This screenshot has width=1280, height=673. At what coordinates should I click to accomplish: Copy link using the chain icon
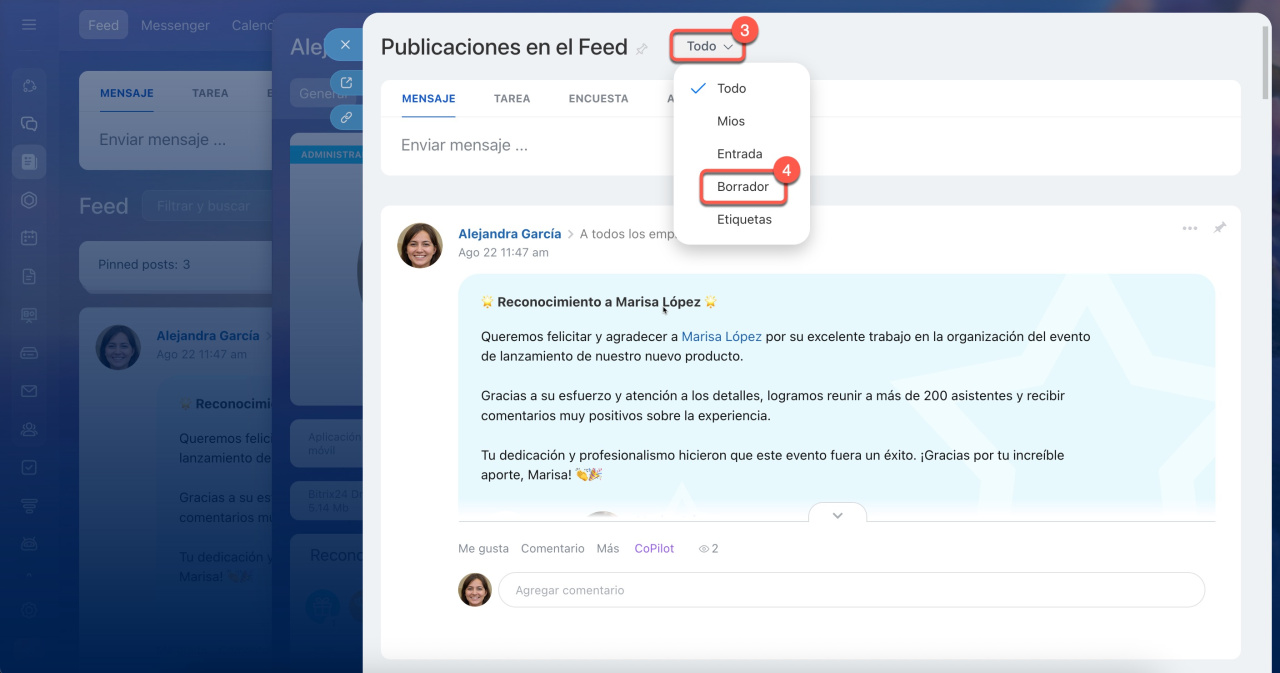pyautogui.click(x=346, y=117)
